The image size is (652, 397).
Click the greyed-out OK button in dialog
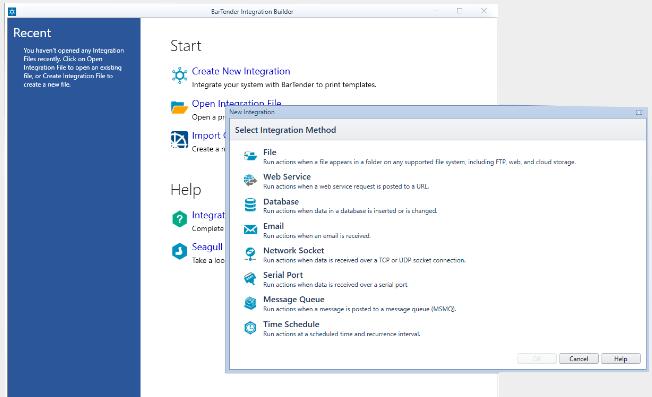click(x=536, y=359)
